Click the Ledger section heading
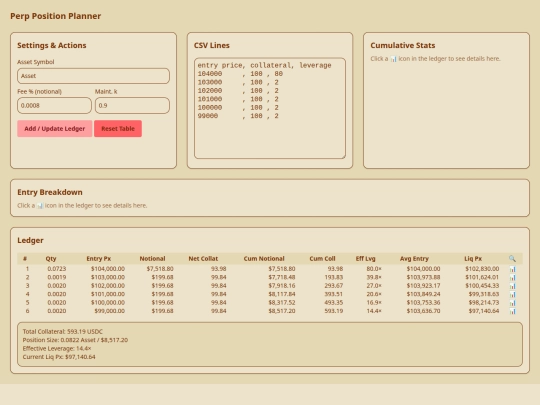 30,240
